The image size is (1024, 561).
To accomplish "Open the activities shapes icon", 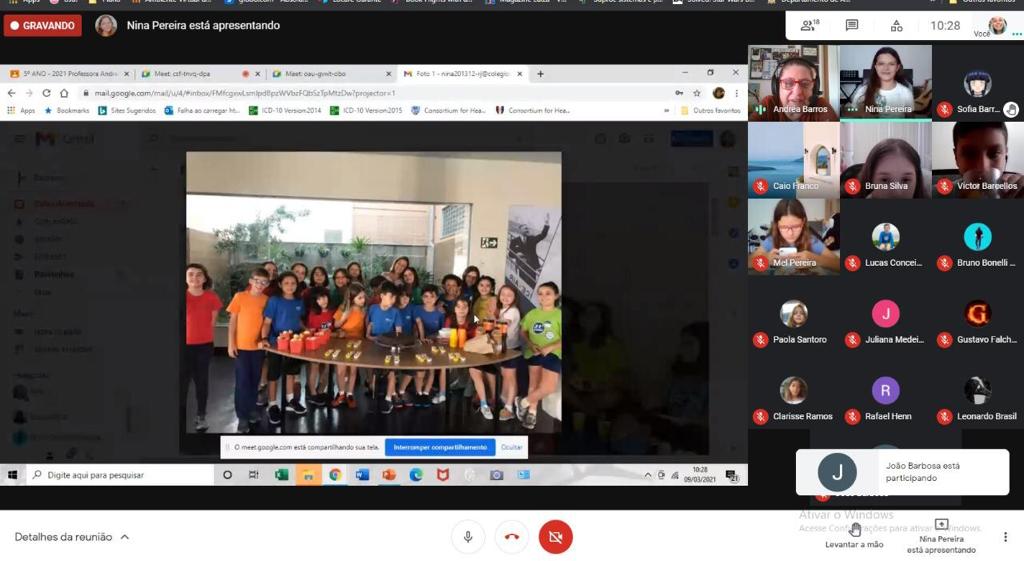I will (897, 25).
